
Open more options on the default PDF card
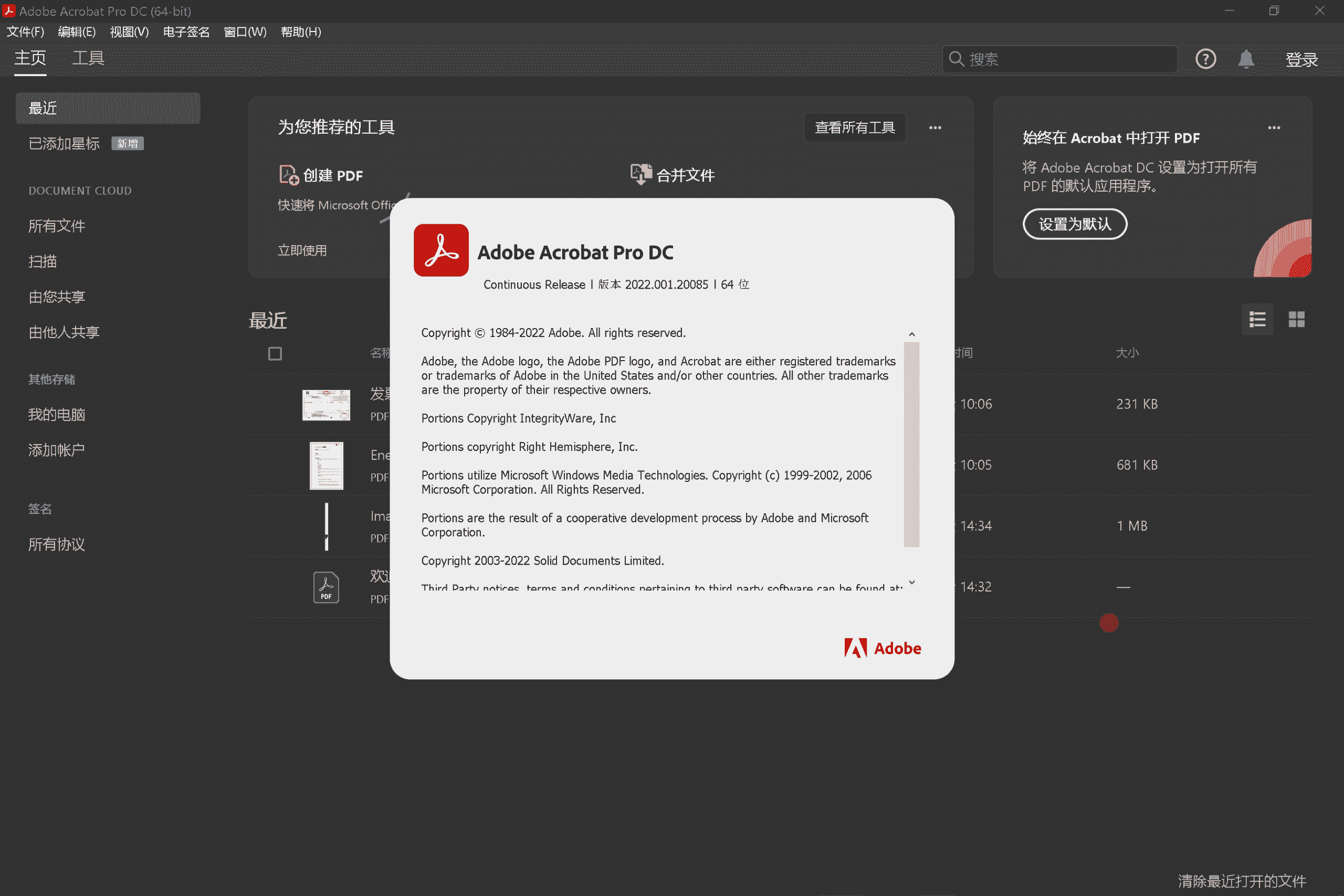pyautogui.click(x=1274, y=128)
